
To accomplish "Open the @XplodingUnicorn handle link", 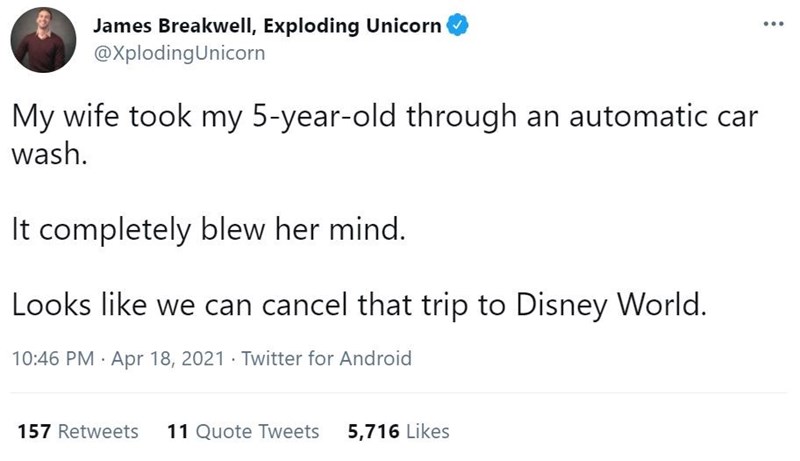I will tap(178, 53).
